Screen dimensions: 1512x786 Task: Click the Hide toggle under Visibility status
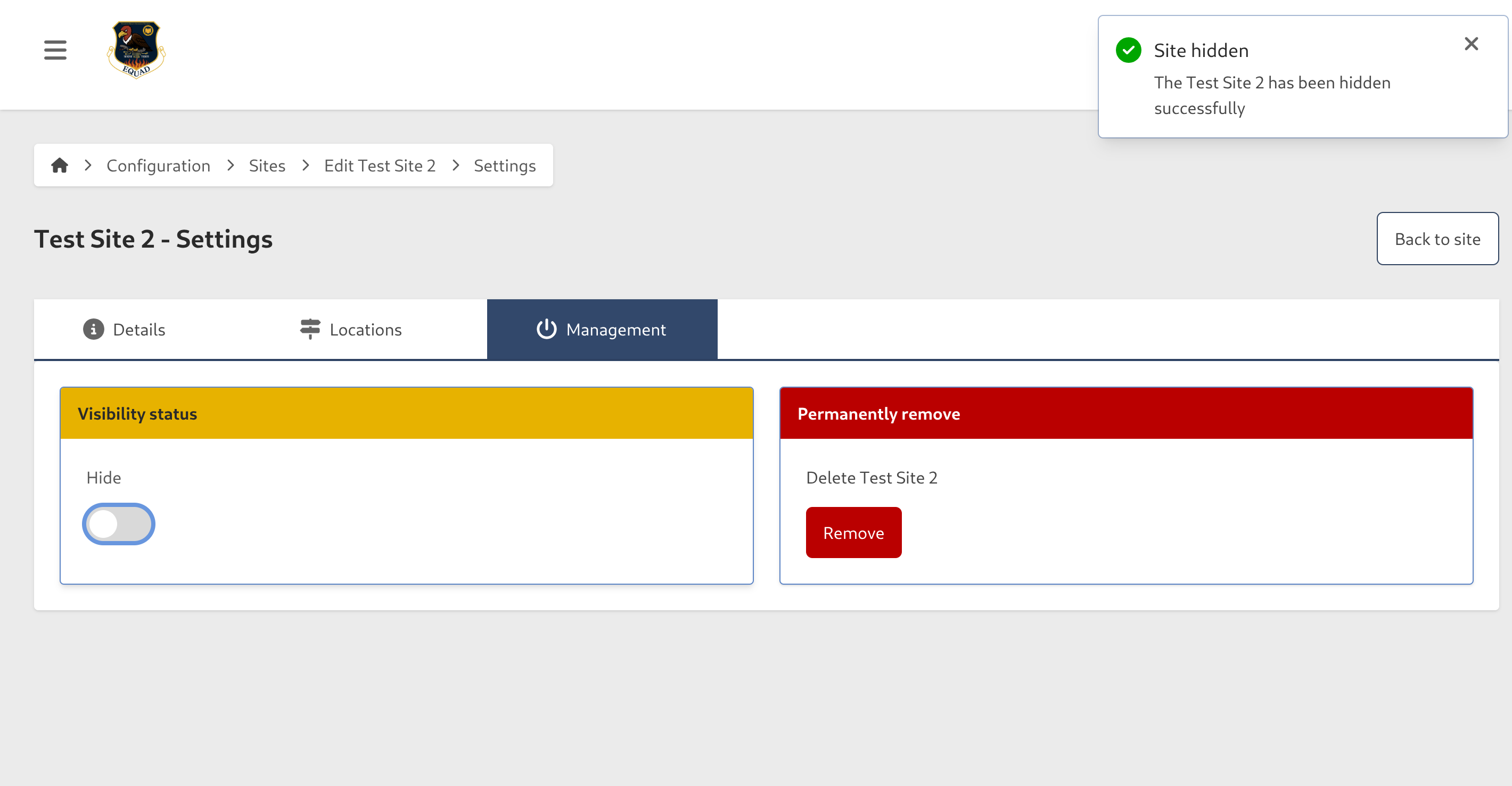pos(118,523)
